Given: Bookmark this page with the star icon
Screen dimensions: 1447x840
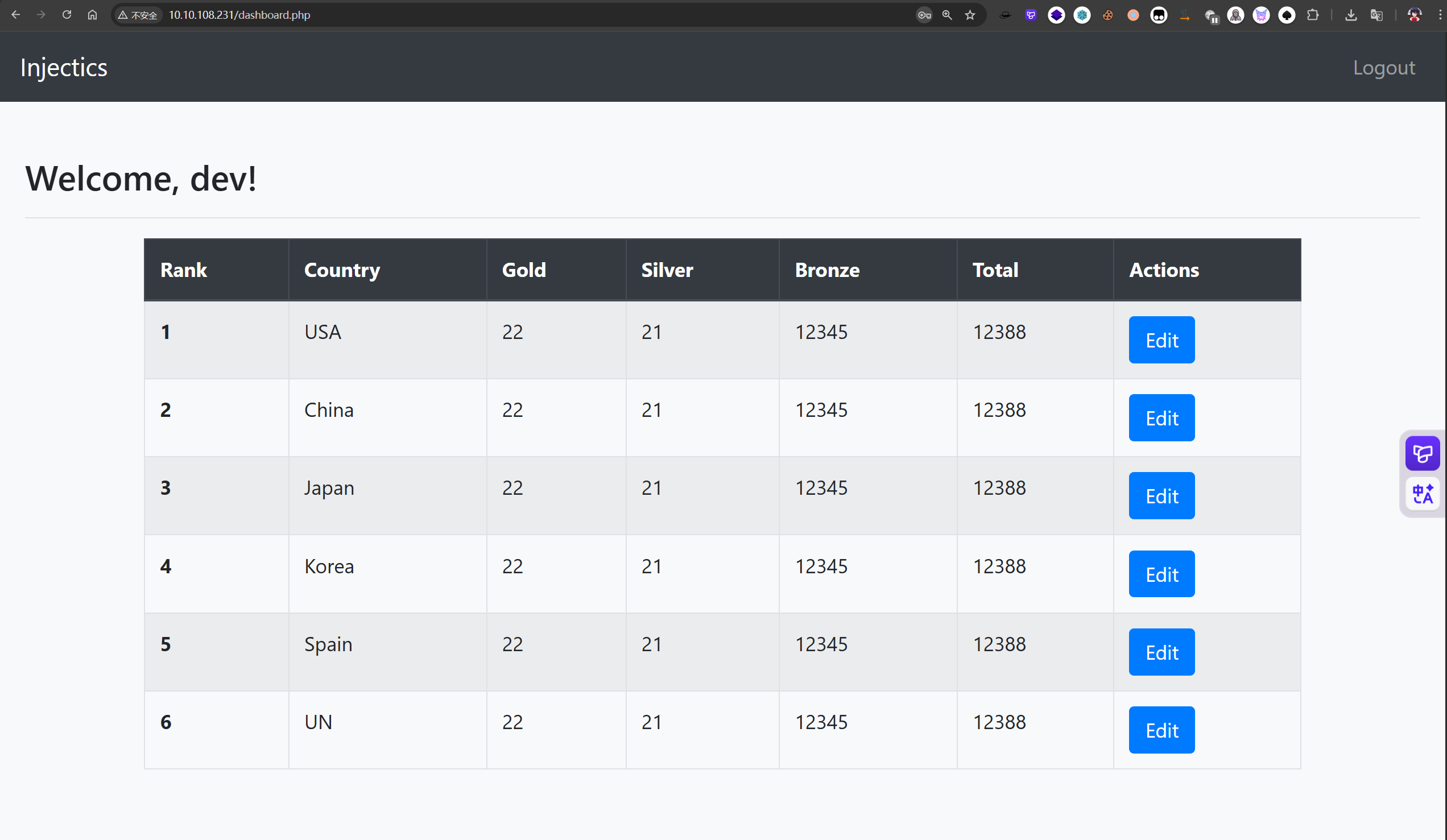Looking at the screenshot, I should pos(970,15).
